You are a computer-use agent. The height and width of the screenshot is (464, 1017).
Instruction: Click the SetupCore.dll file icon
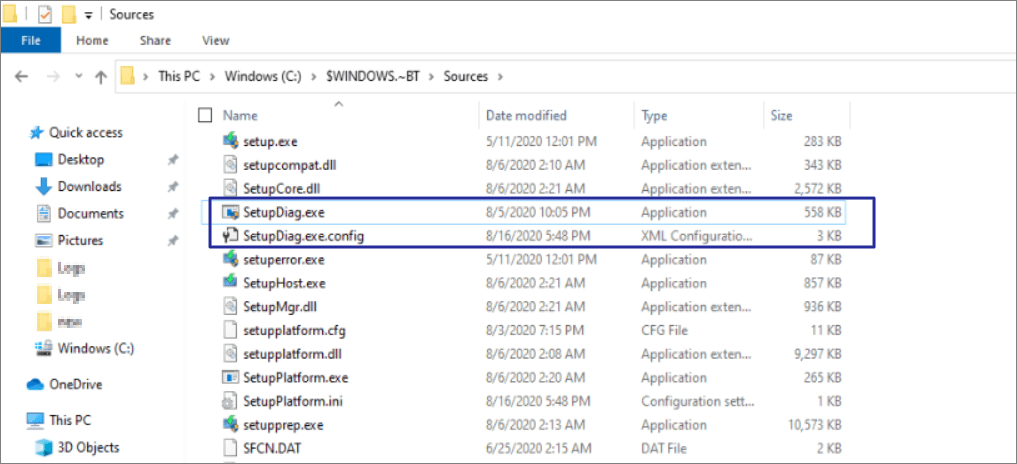pos(231,188)
